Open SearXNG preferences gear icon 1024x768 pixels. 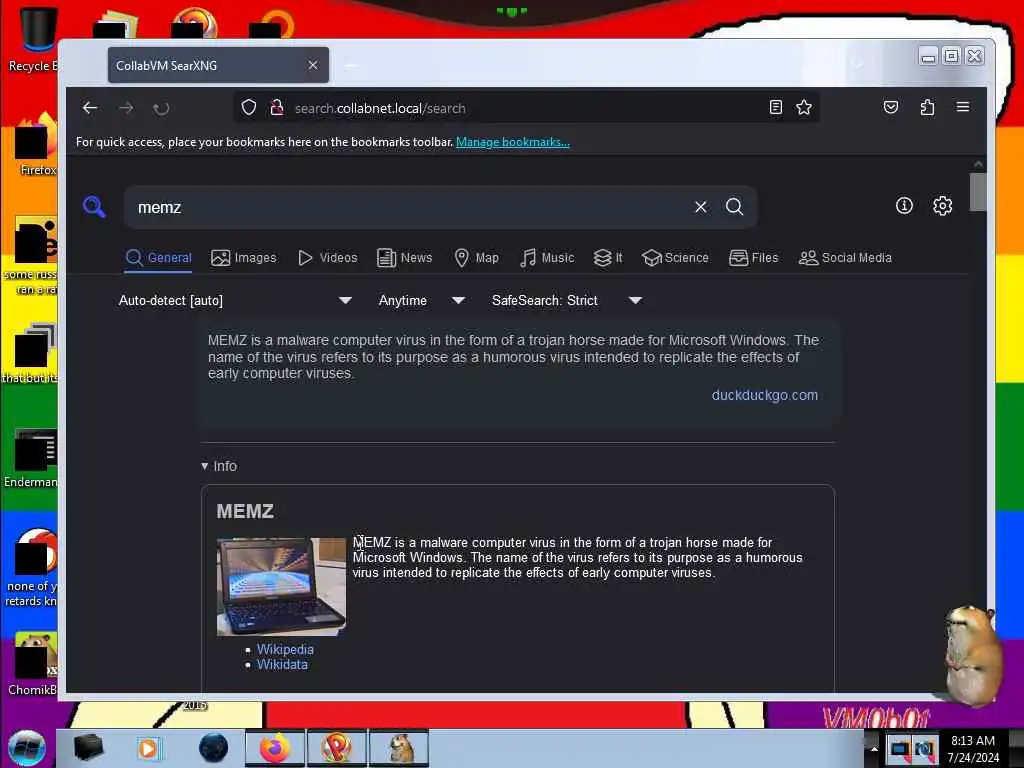click(942, 206)
